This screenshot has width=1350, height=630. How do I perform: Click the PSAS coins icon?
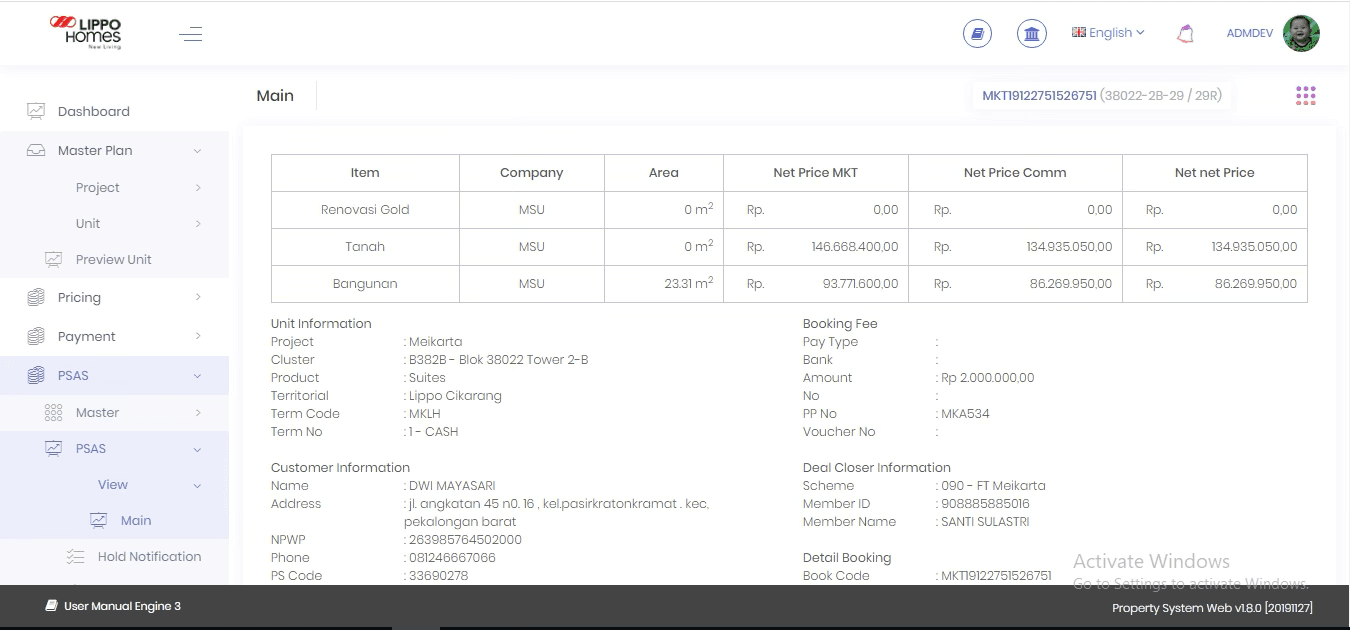[36, 375]
